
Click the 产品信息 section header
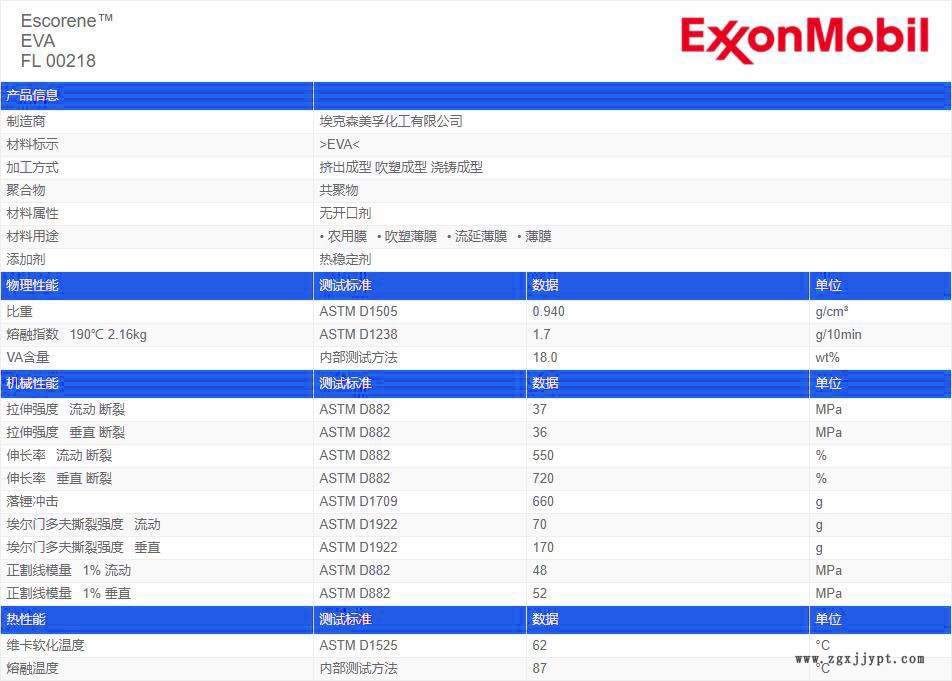[33, 96]
